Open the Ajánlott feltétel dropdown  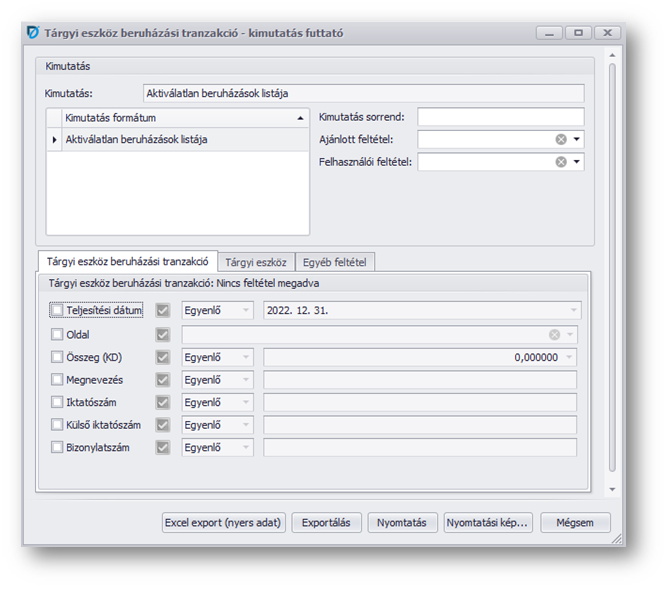(x=577, y=139)
